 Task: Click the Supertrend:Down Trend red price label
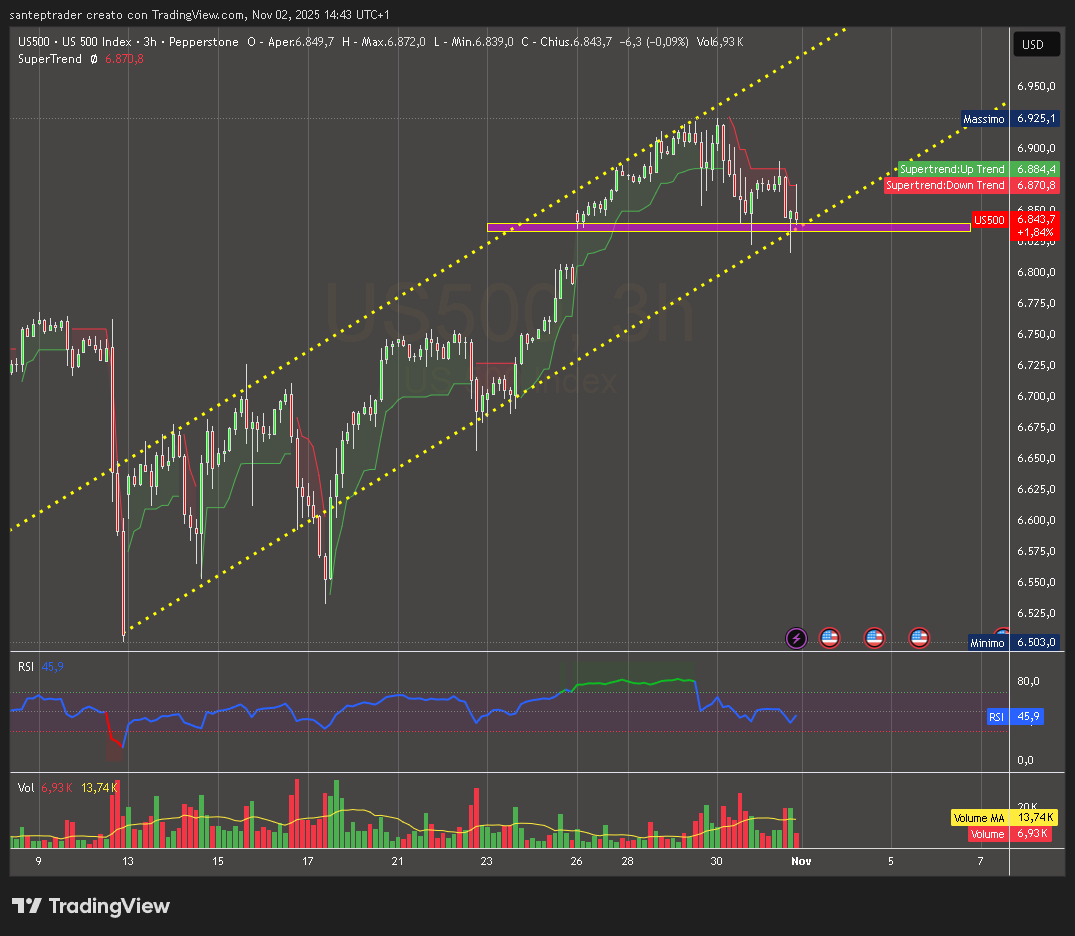click(x=945, y=185)
